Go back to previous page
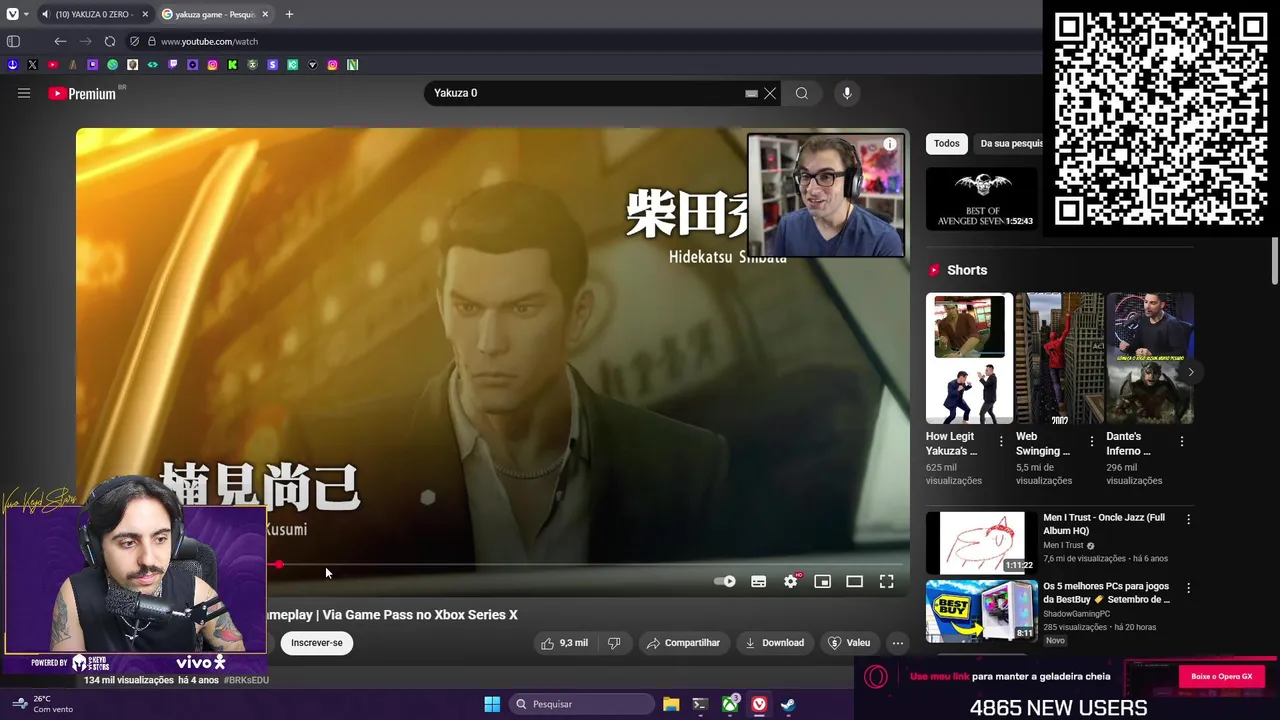The height and width of the screenshot is (720, 1280). 60,41
